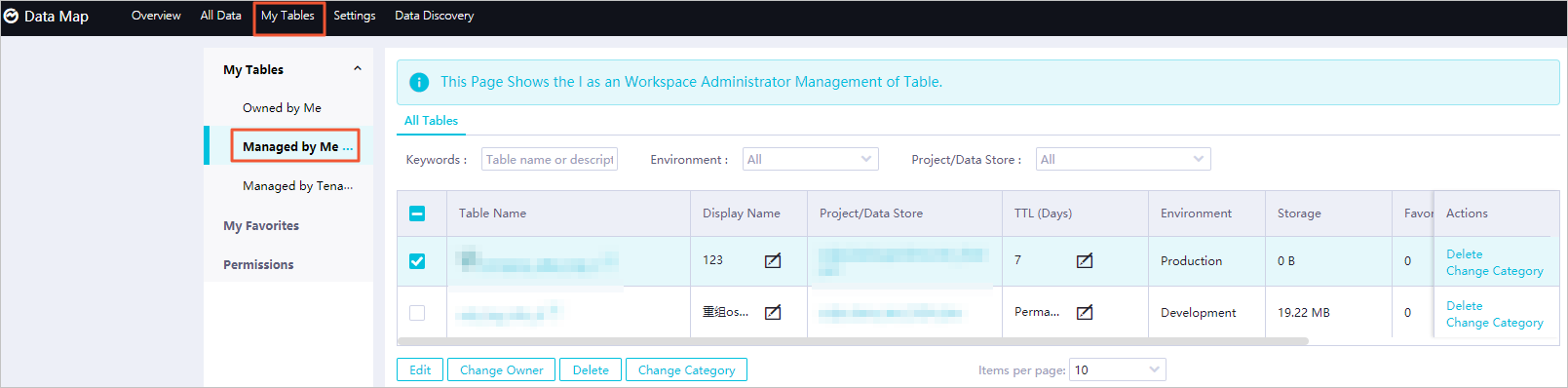Uncheck the first table row checkbox

(417, 261)
